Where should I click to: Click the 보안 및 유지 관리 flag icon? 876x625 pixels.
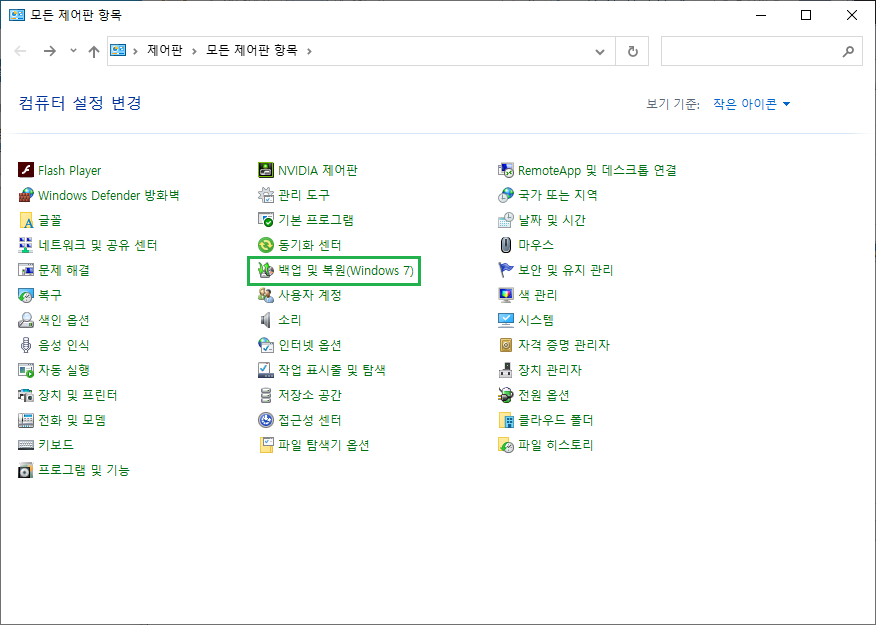[506, 270]
